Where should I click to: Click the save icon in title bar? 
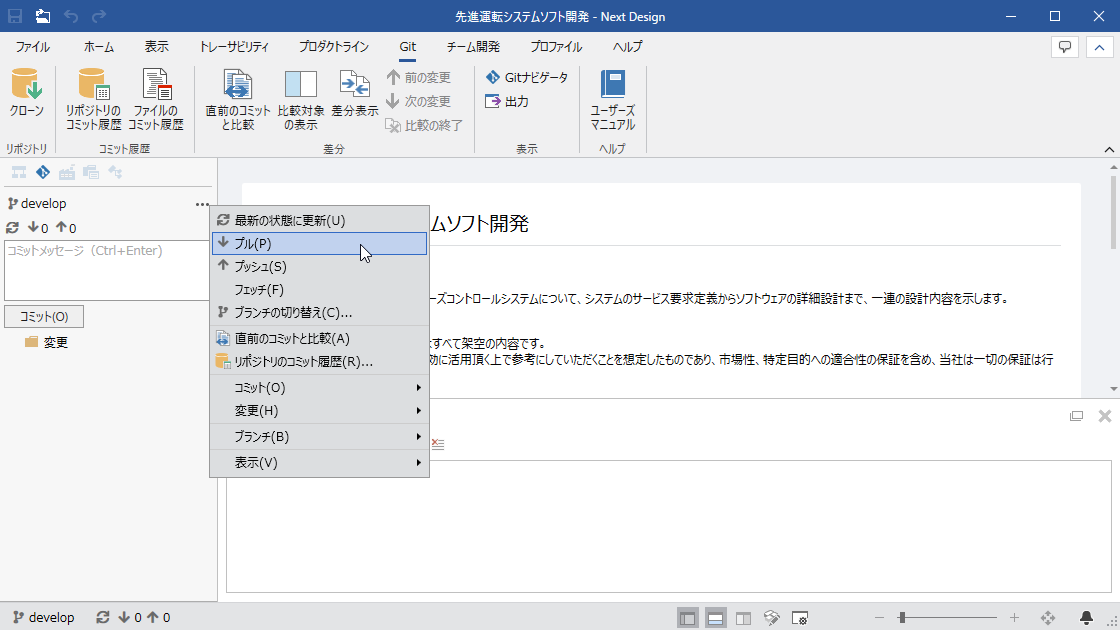point(15,16)
